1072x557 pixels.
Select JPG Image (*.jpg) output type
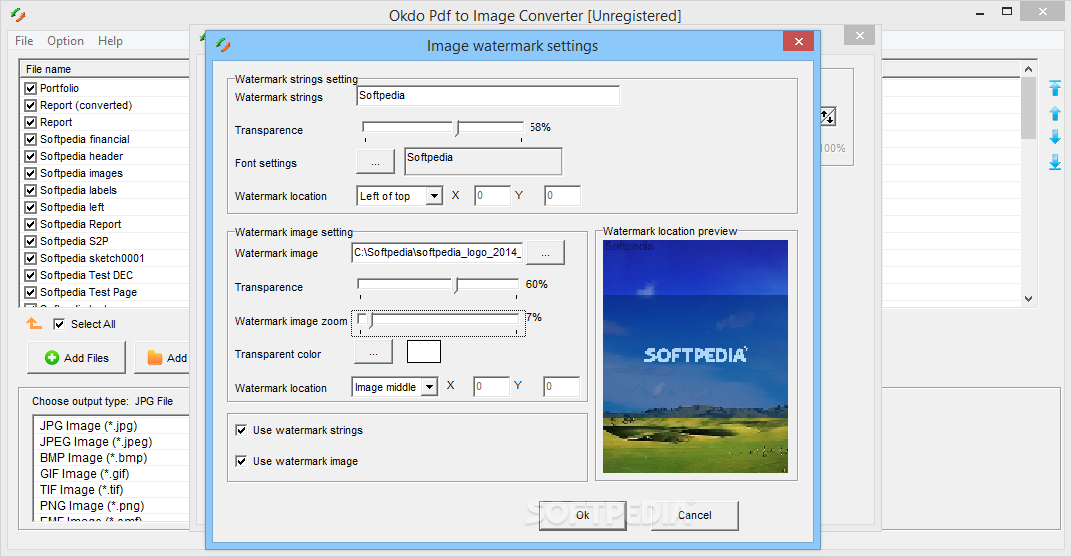88,426
